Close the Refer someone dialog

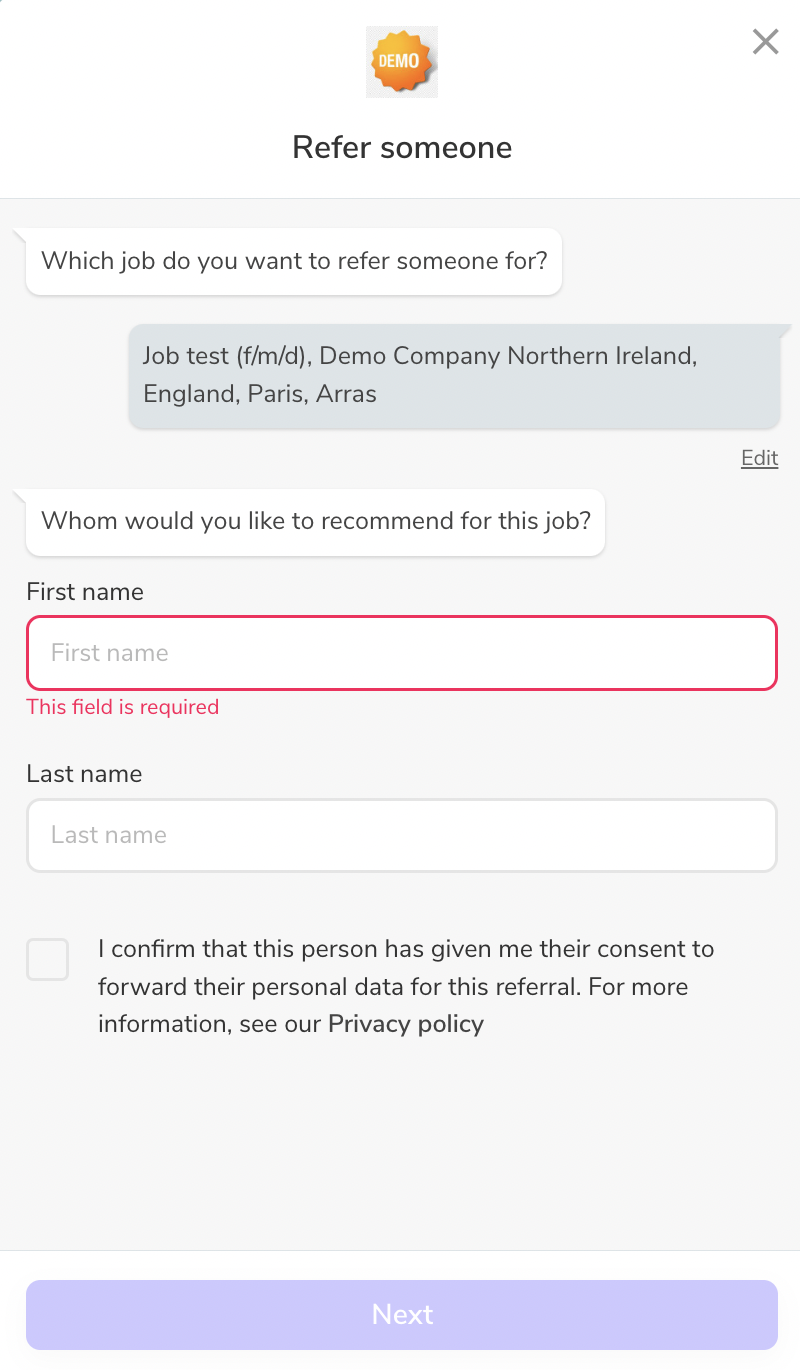pos(765,42)
